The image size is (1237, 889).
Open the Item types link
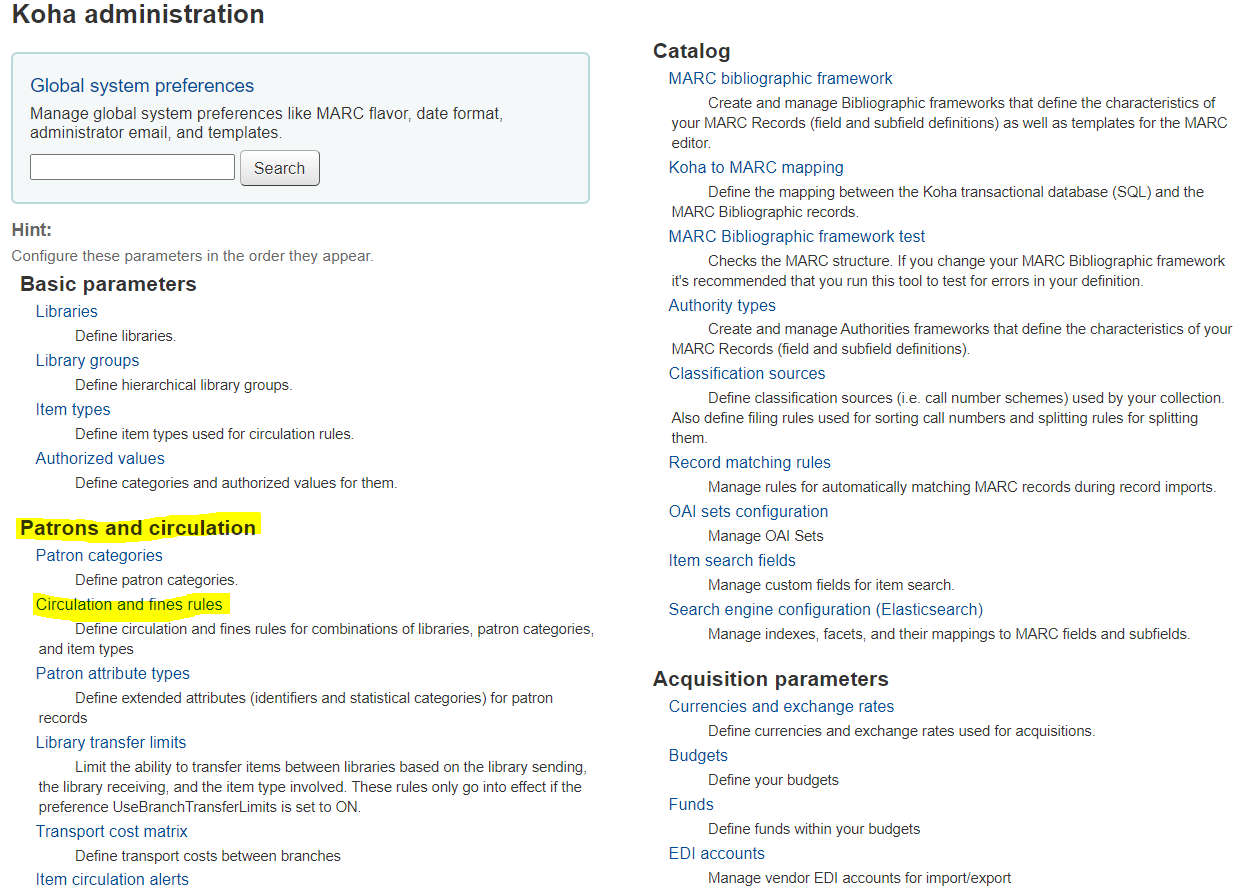point(73,410)
